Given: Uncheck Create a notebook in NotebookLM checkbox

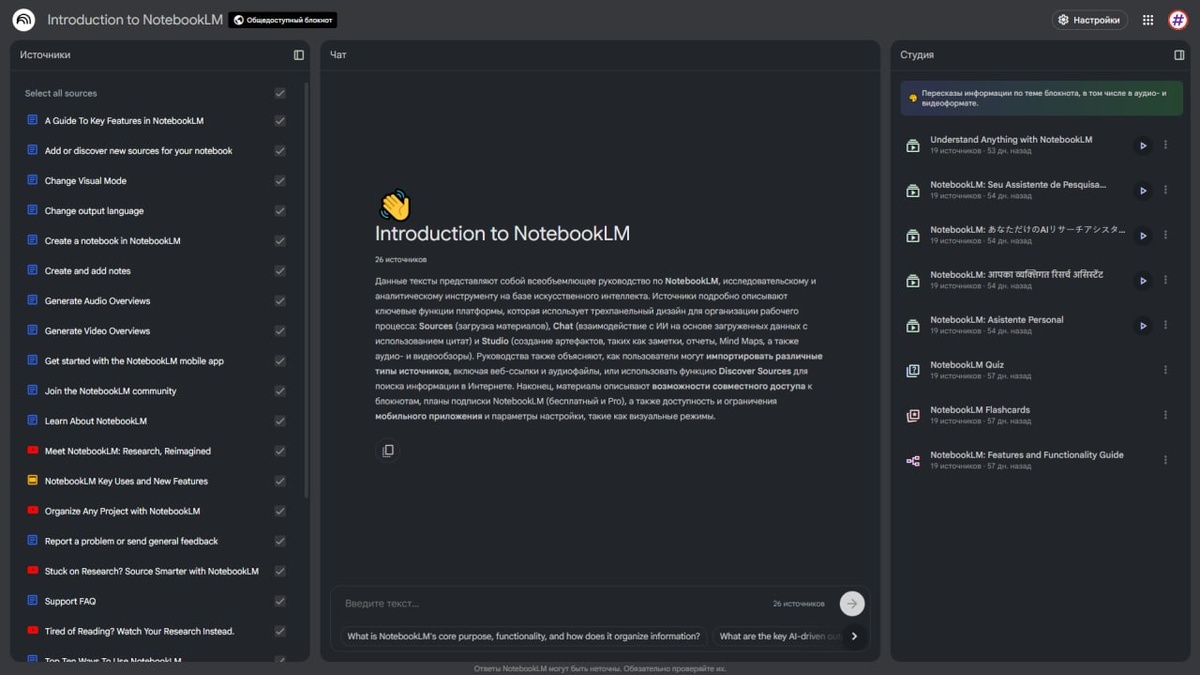Looking at the screenshot, I should coord(280,241).
